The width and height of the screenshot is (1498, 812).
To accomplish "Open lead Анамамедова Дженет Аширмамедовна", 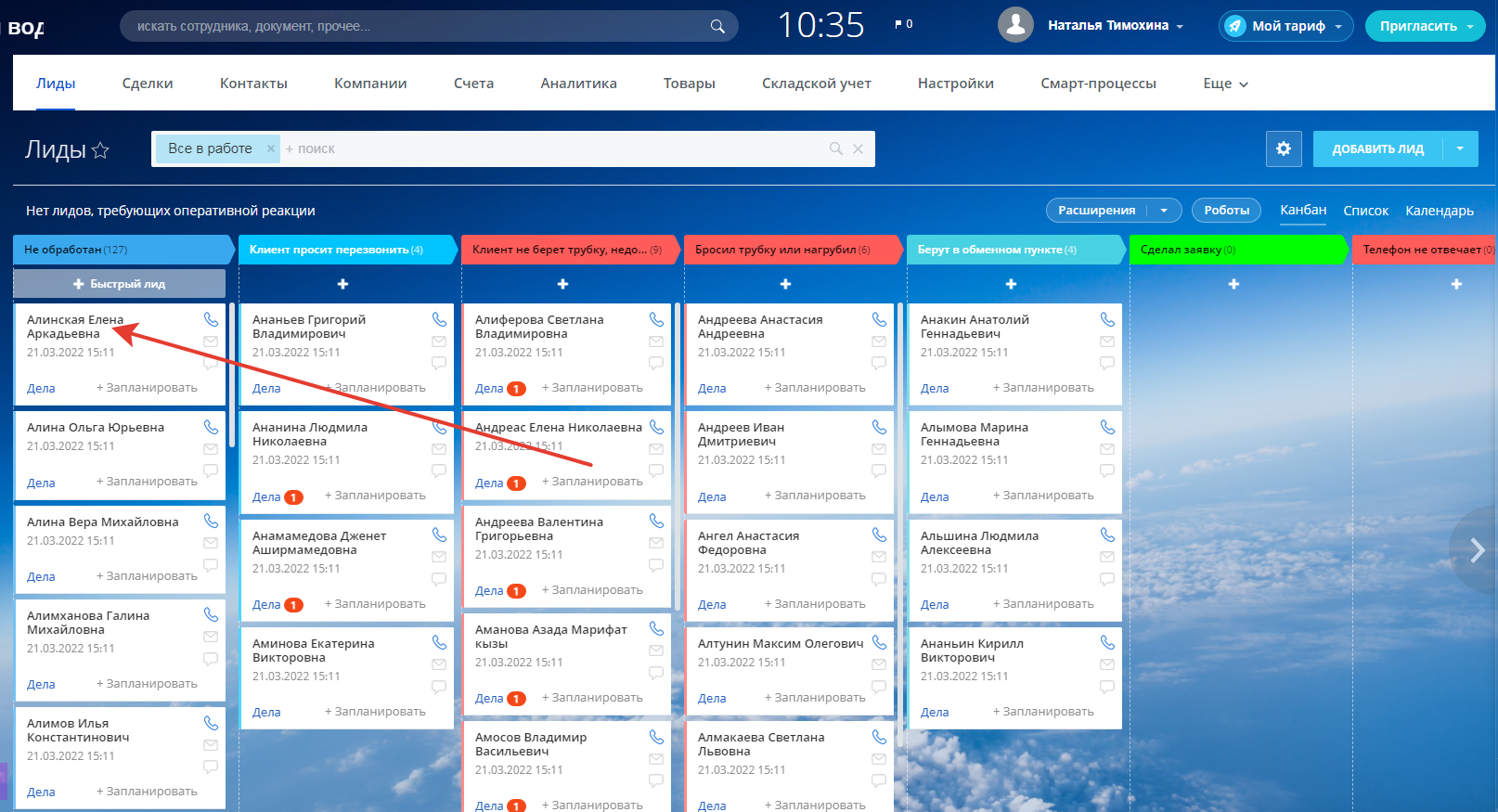I will coord(319,543).
